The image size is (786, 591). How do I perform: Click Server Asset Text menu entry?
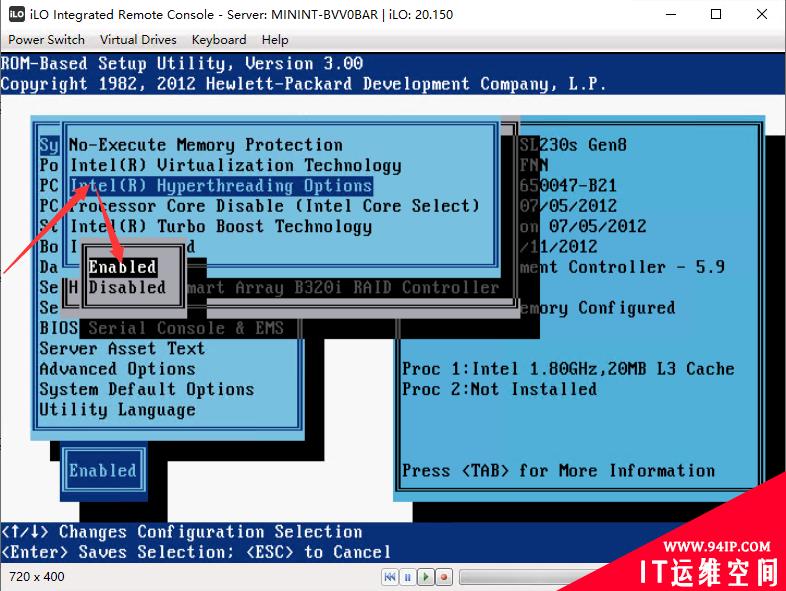point(122,348)
